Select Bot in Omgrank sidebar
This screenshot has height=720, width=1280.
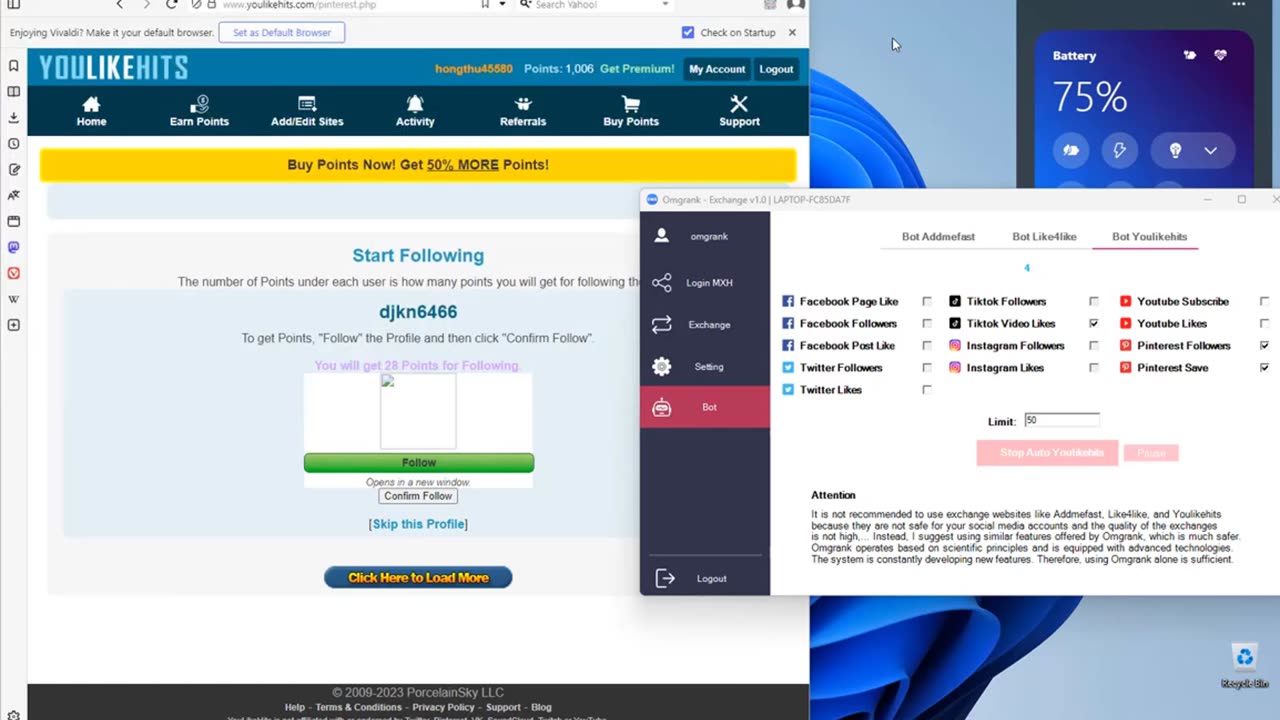tap(705, 407)
